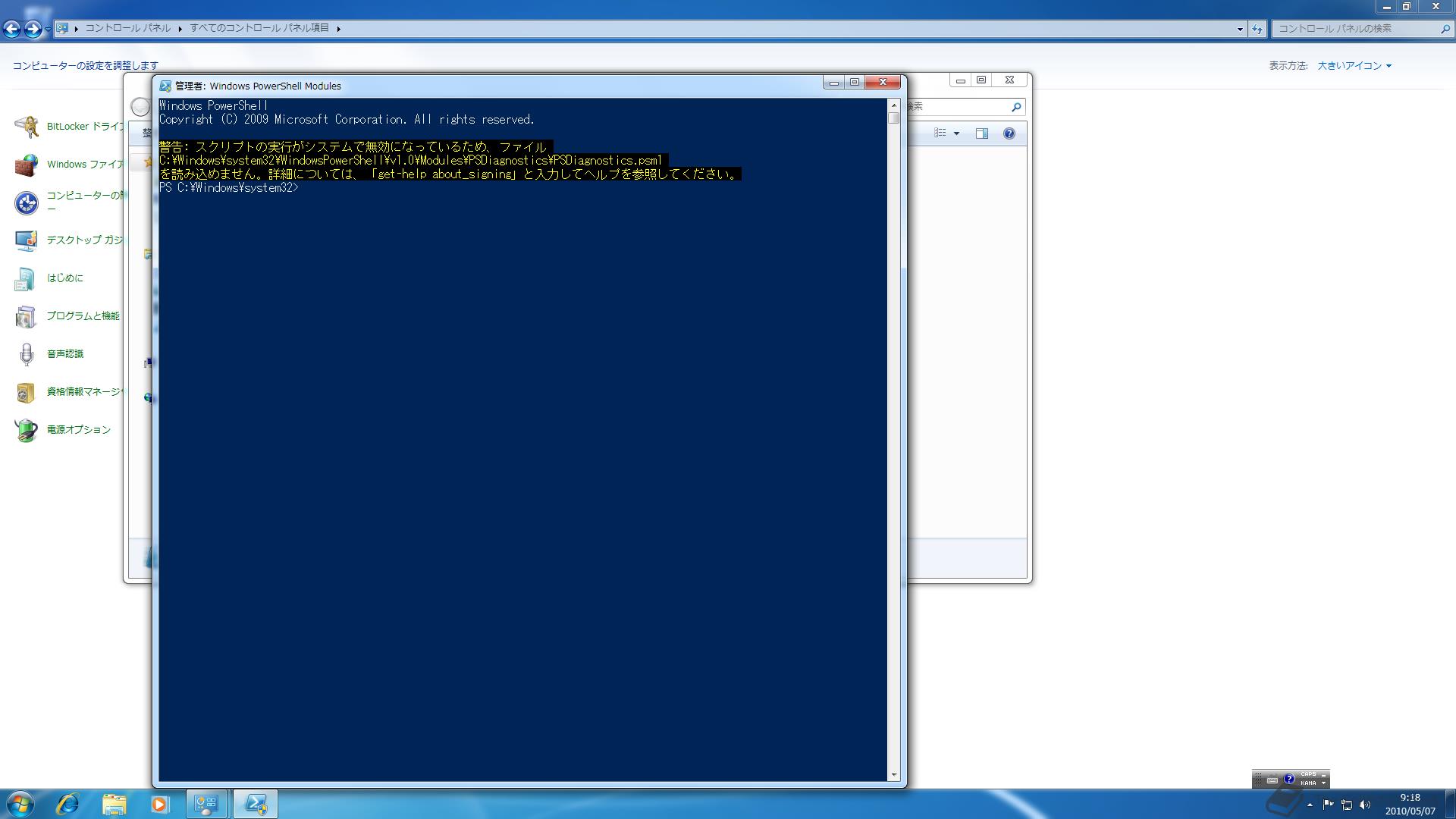Open the recent pages dropdown next to forward
The image size is (1456, 819).
click(48, 29)
